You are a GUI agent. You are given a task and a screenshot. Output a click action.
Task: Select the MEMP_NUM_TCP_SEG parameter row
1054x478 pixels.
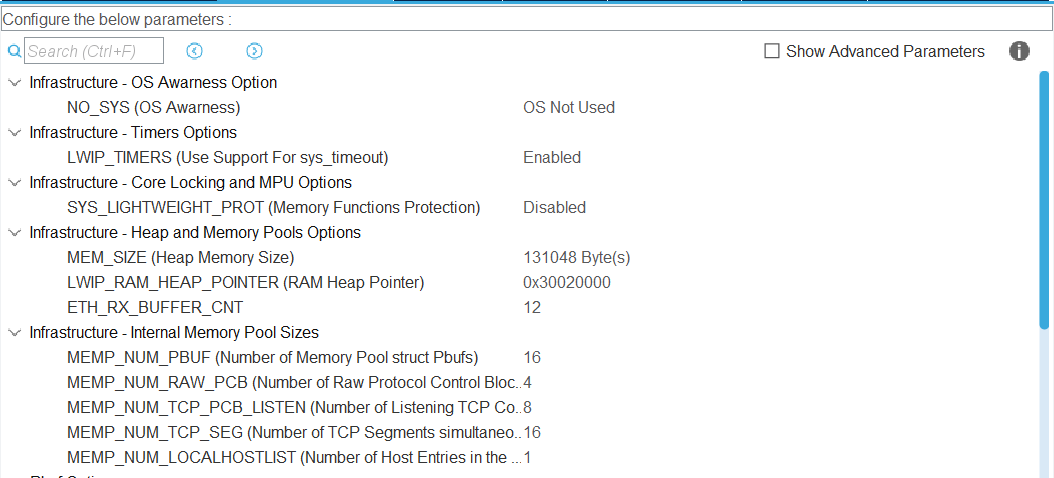point(293,433)
